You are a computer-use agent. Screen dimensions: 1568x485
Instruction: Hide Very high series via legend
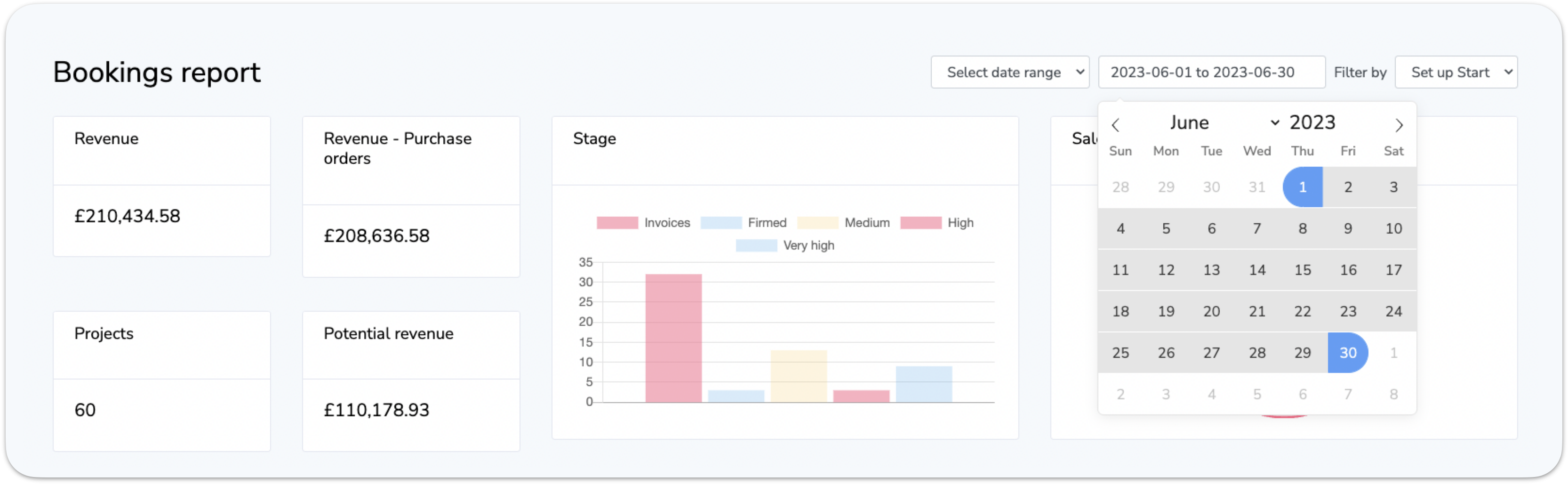pos(784,245)
